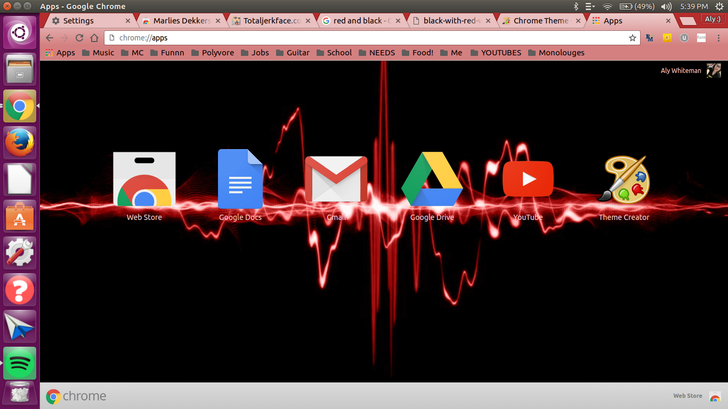This screenshot has width=728, height=409.
Task: Open Theme Creator app
Action: pos(624,179)
